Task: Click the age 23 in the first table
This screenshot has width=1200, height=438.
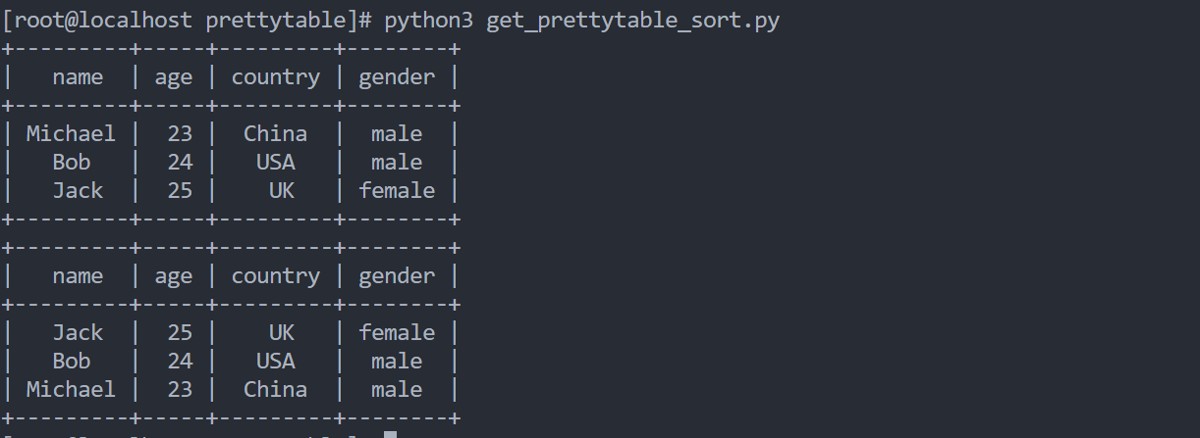Action: coord(180,133)
